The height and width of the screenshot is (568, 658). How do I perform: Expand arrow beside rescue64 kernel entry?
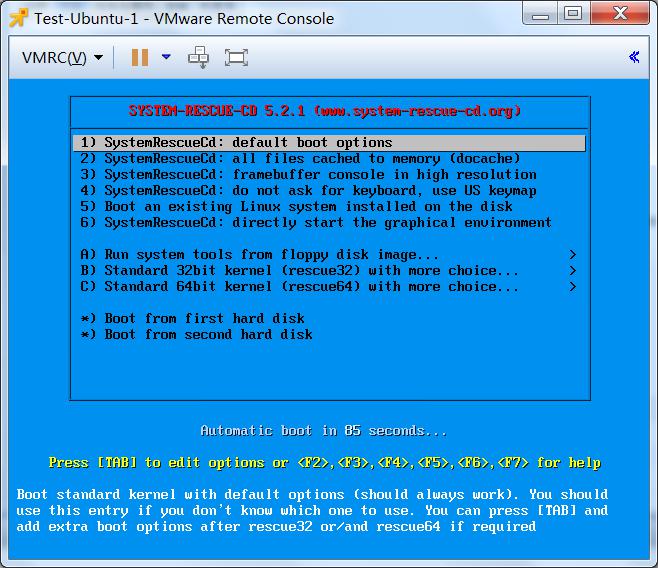[x=572, y=287]
